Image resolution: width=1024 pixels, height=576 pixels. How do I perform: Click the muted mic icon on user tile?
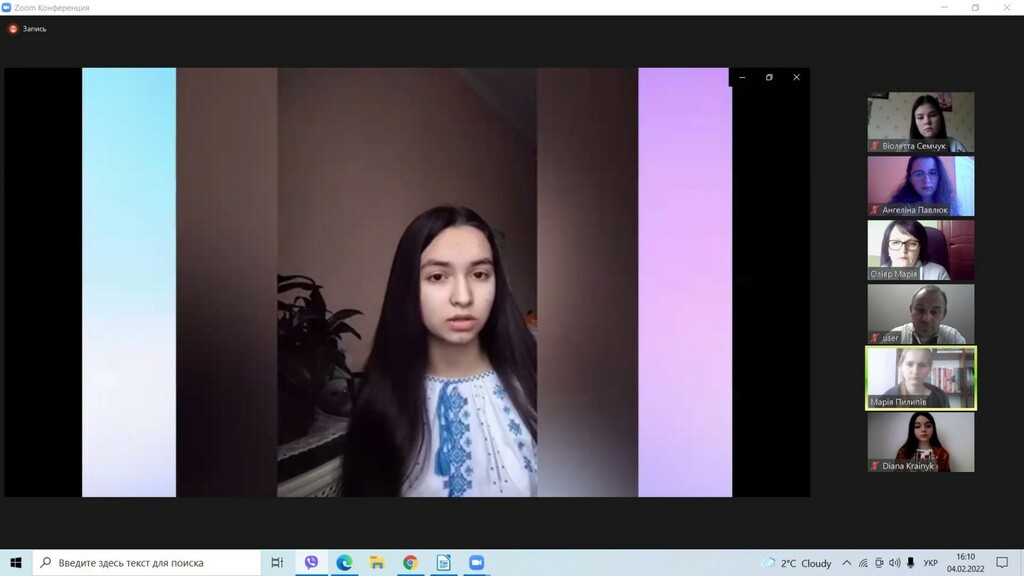tap(875, 338)
